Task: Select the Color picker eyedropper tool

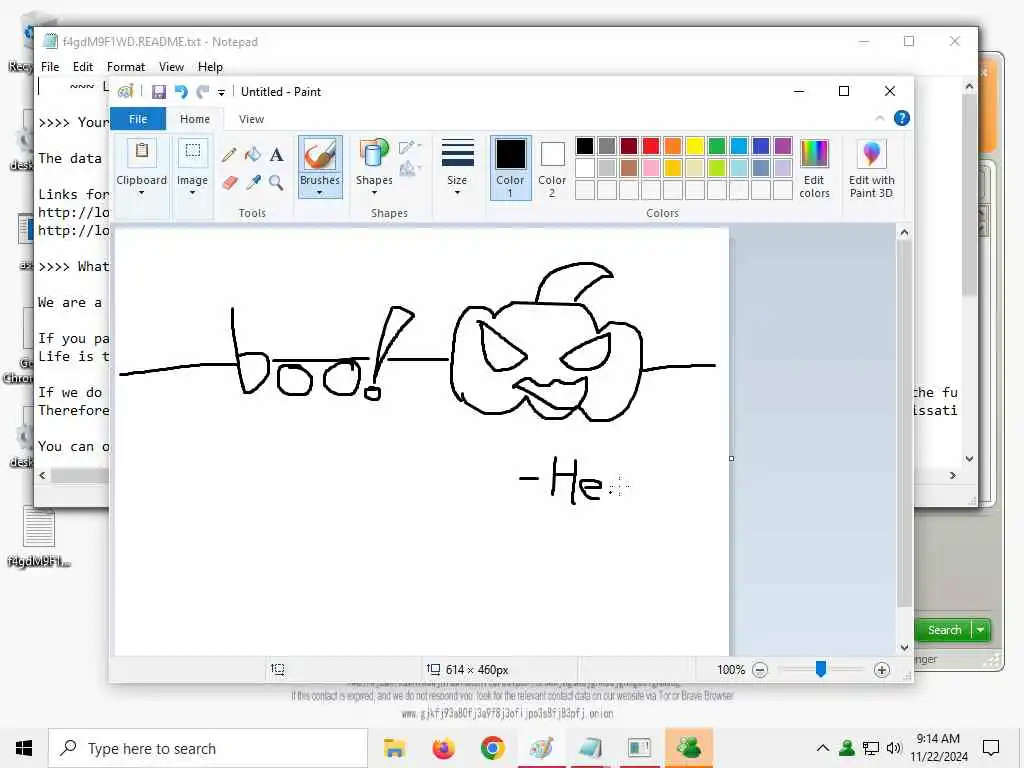Action: (x=253, y=182)
